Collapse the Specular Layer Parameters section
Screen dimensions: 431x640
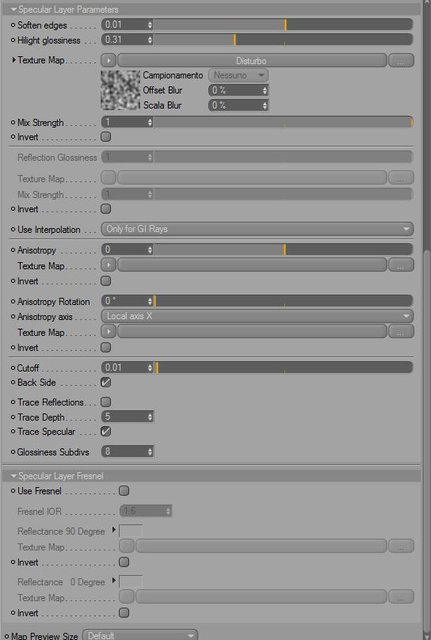coord(14,9)
